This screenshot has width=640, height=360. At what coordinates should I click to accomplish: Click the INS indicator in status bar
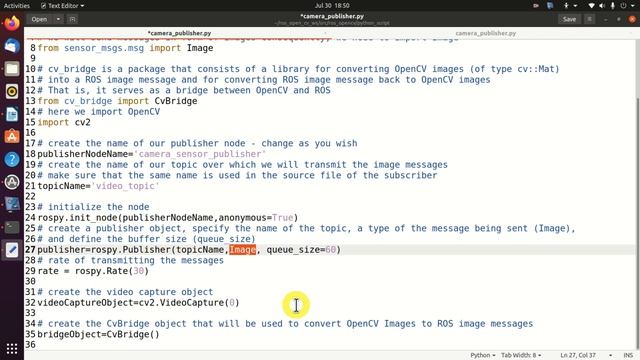tap(628, 355)
